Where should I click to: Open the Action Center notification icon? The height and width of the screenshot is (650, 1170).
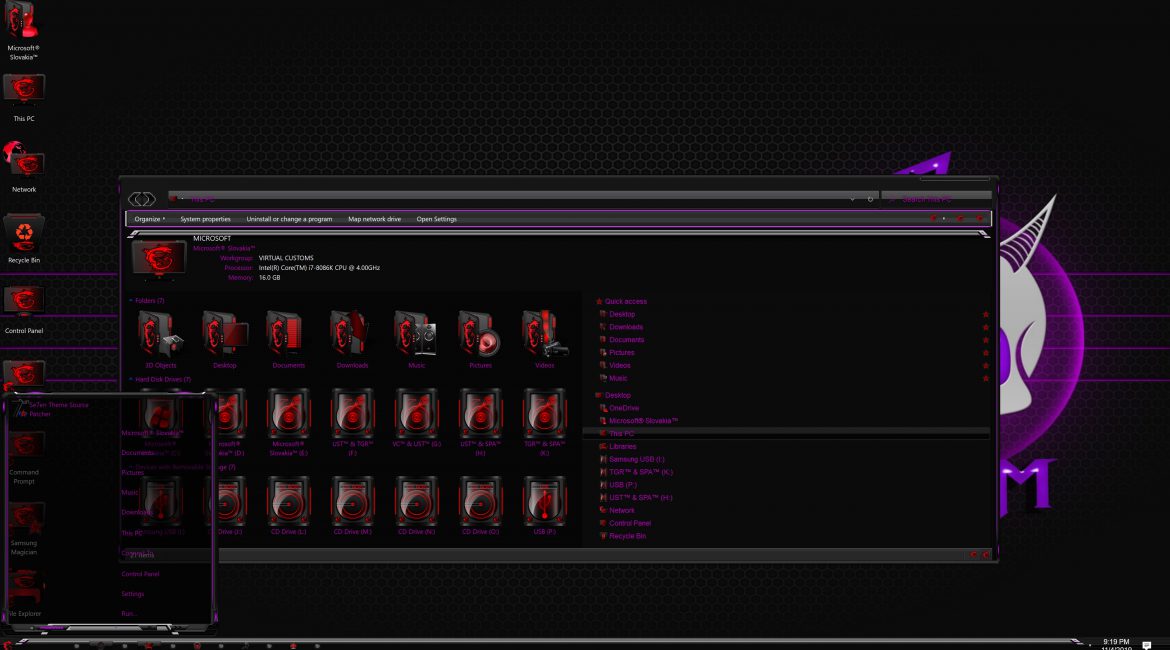[1147, 645]
